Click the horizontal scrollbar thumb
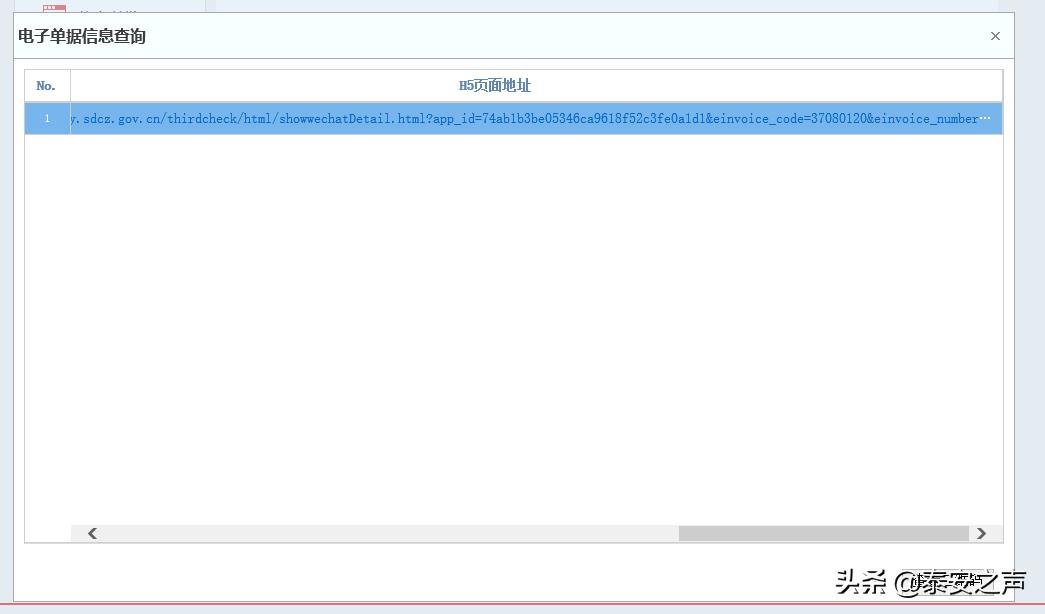Viewport: 1045px width, 614px height. [x=823, y=533]
